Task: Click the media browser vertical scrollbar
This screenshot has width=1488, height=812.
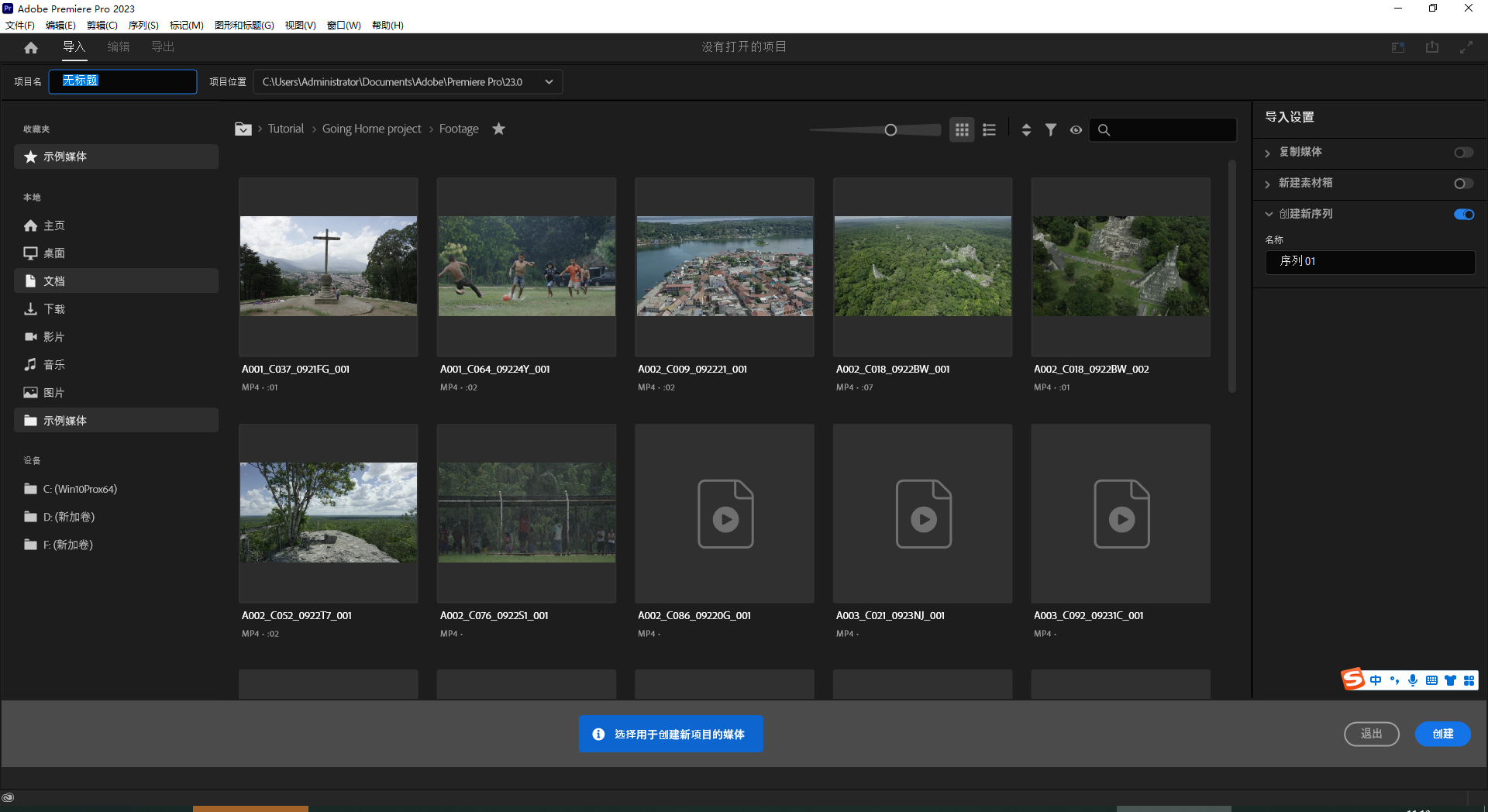Action: pyautogui.click(x=1232, y=277)
